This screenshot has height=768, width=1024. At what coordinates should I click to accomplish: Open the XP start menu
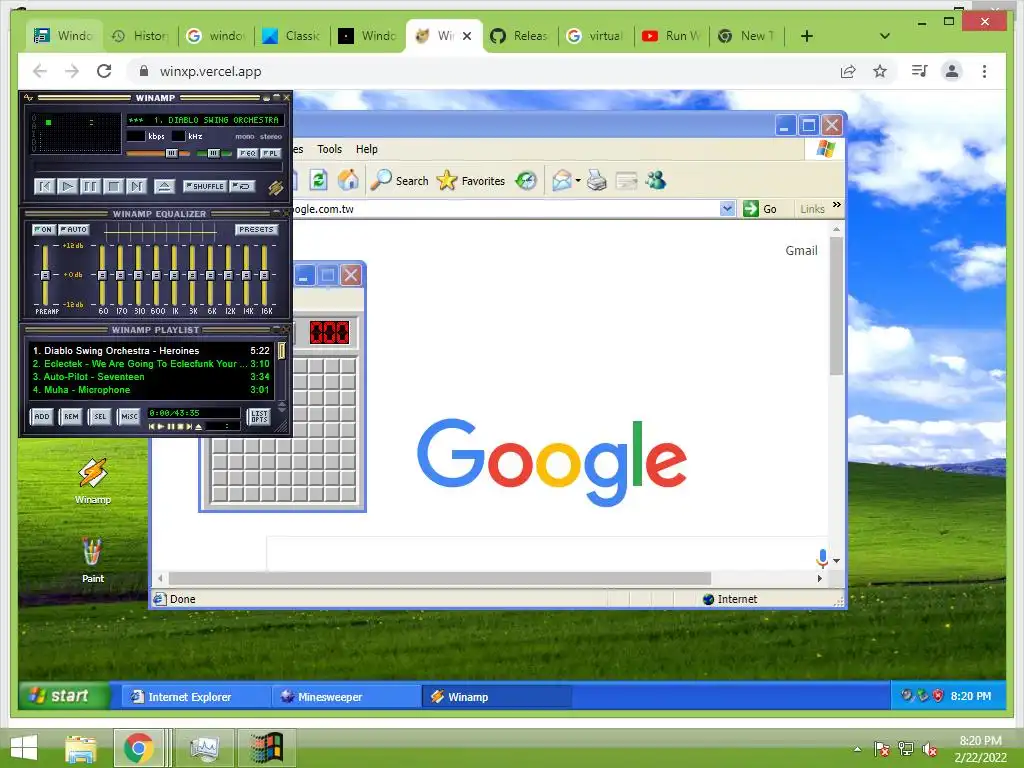coord(63,696)
